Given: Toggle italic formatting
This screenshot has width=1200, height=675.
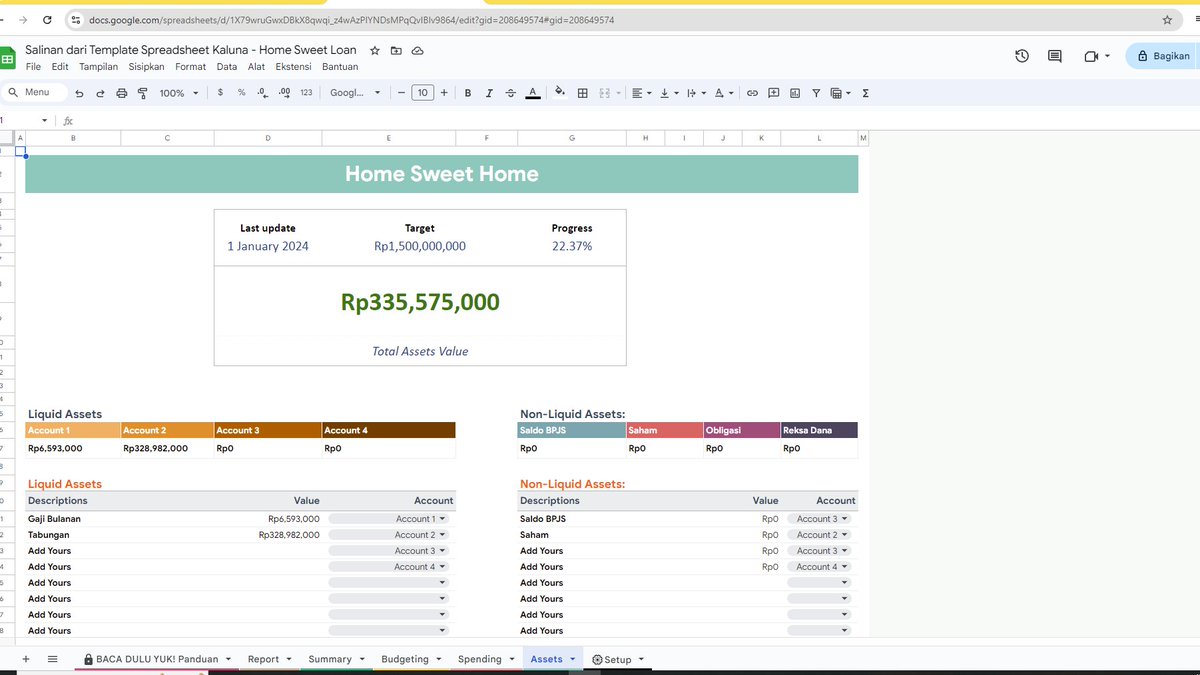Looking at the screenshot, I should [489, 93].
